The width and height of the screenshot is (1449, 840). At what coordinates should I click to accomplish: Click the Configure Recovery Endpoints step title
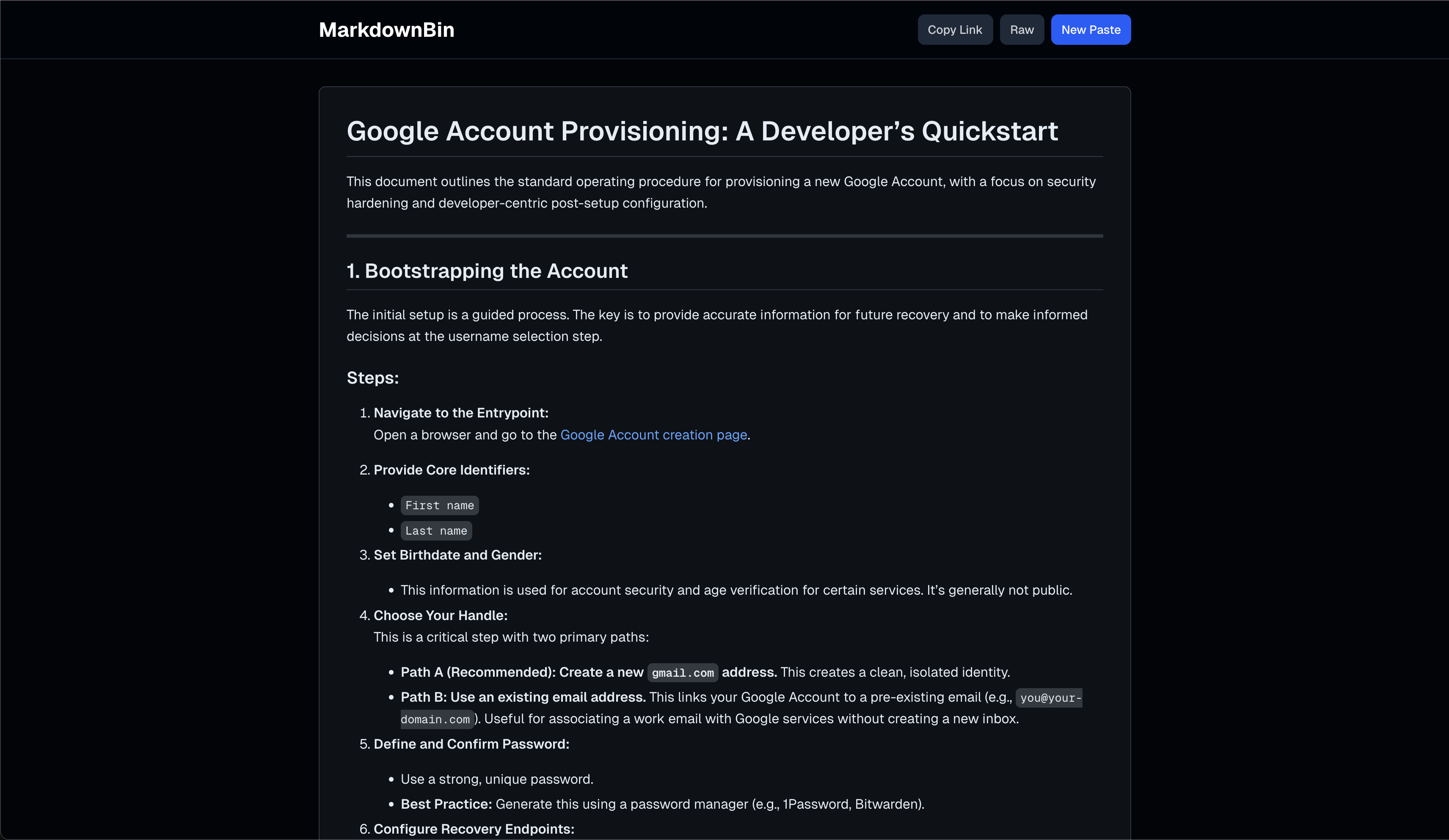click(473, 829)
